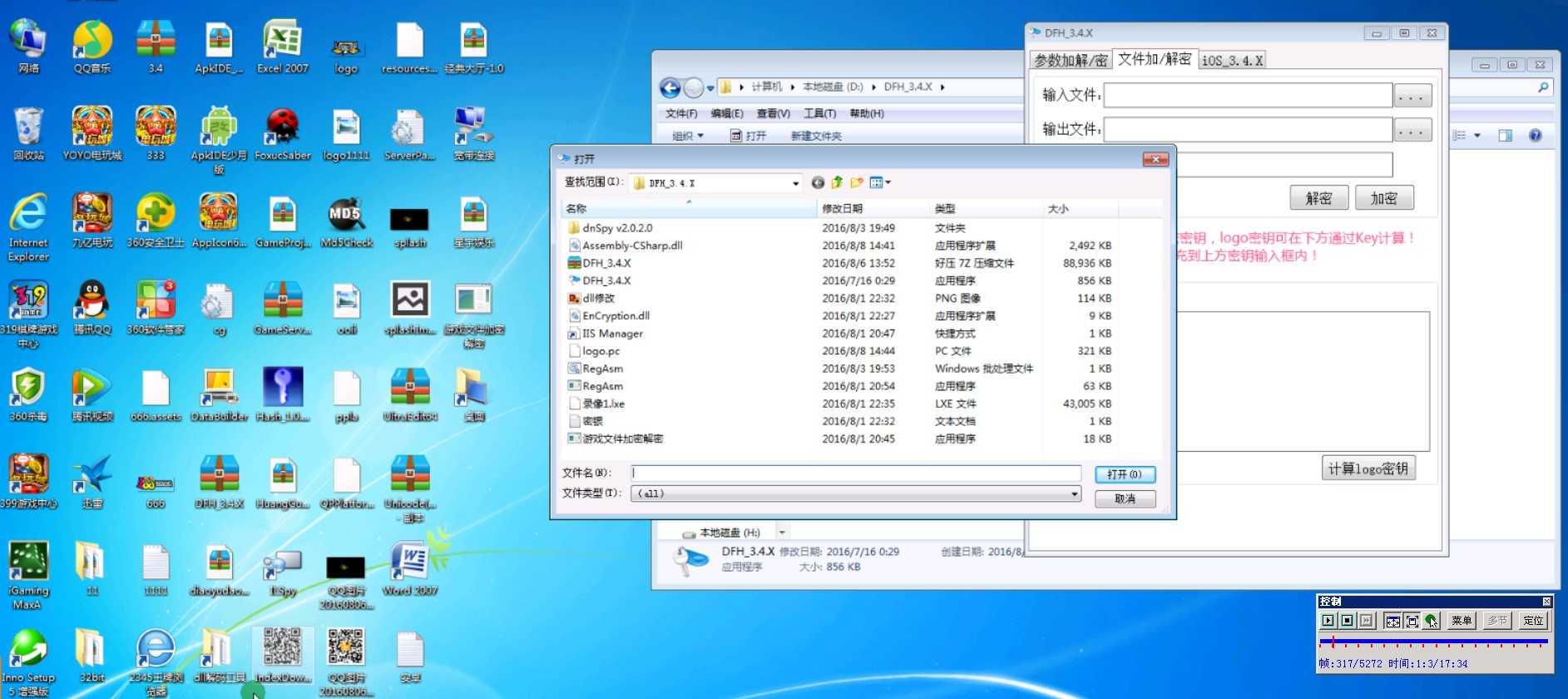The width and height of the screenshot is (1568, 699).
Task: Click the 菜单 button in the 控制 panel
Action: [x=1462, y=621]
